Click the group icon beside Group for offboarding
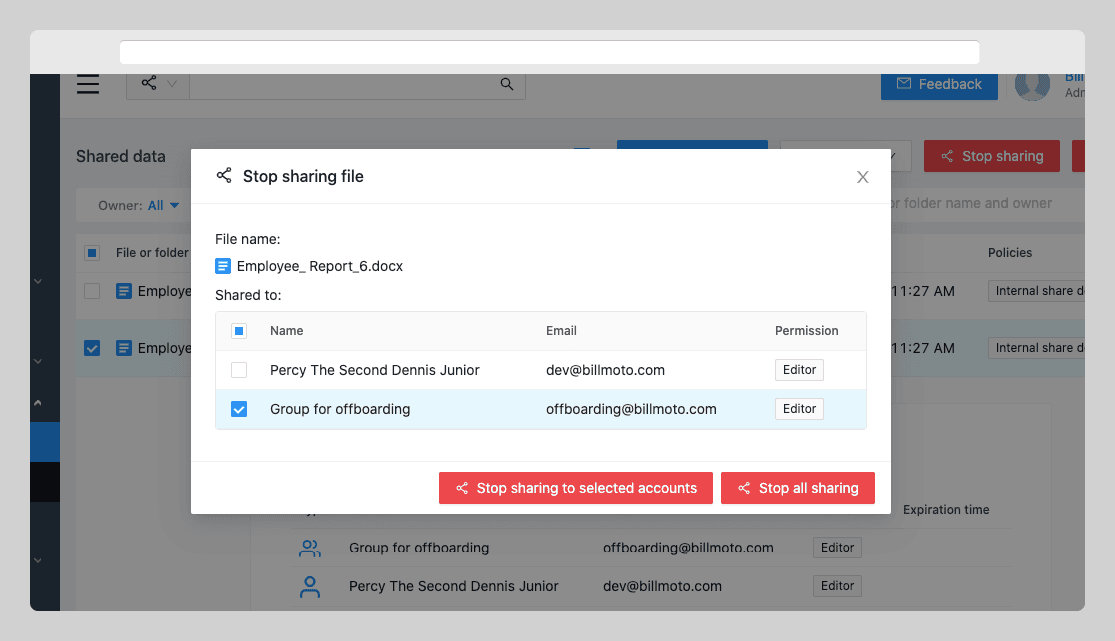The width and height of the screenshot is (1115, 641). [309, 547]
